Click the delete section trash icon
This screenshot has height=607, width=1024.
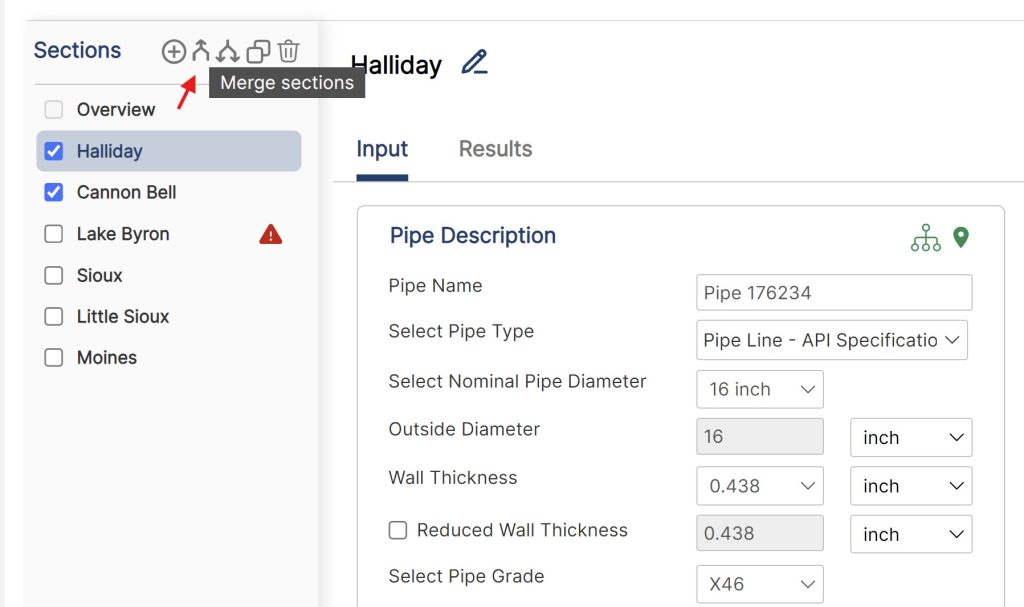point(288,51)
